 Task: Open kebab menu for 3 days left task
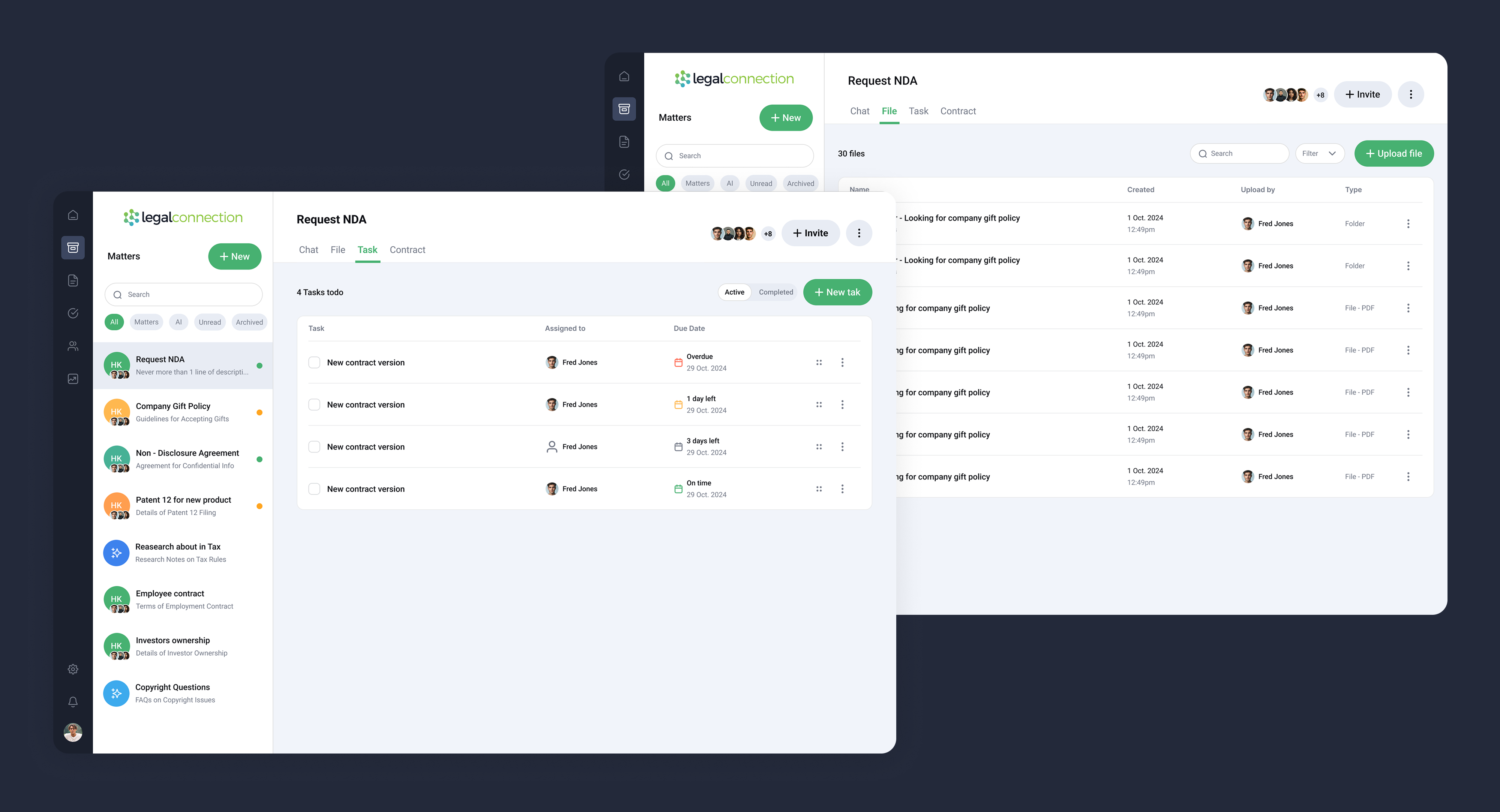tap(842, 446)
